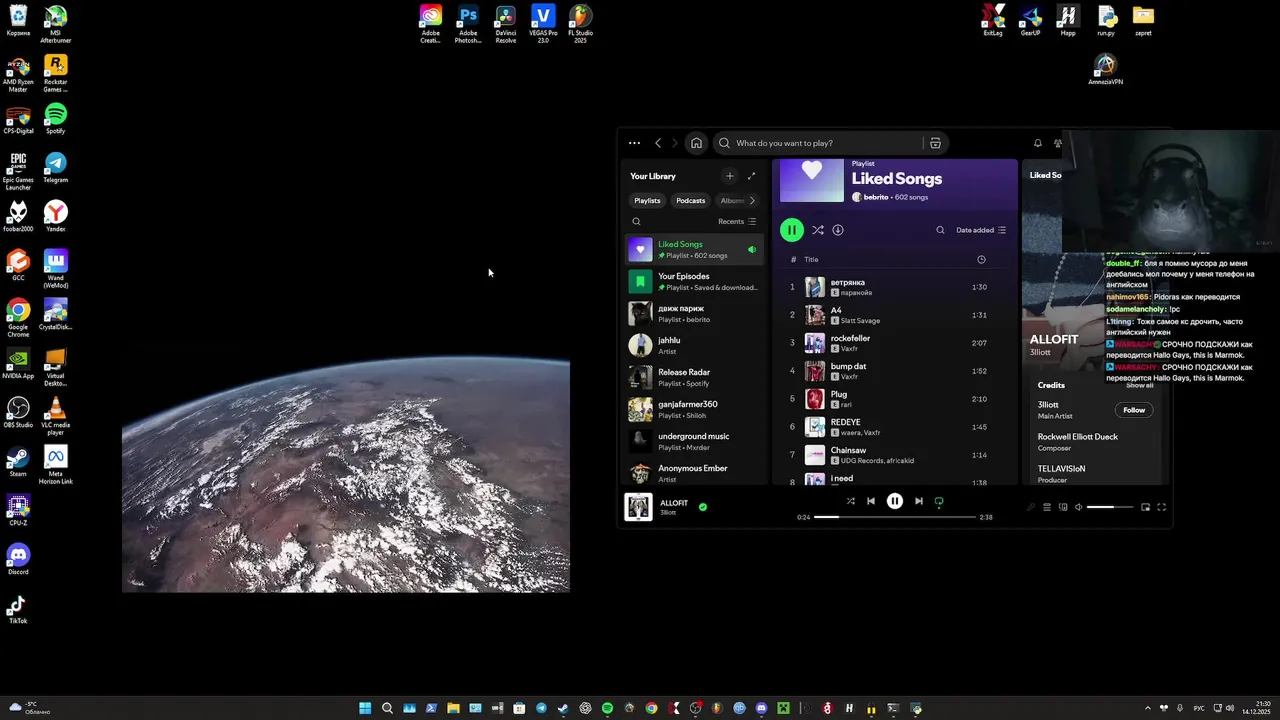Screen dimensions: 1280x720
Task: Open VEGAS Pro 23.0 desktop shortcut
Action: click(x=543, y=24)
